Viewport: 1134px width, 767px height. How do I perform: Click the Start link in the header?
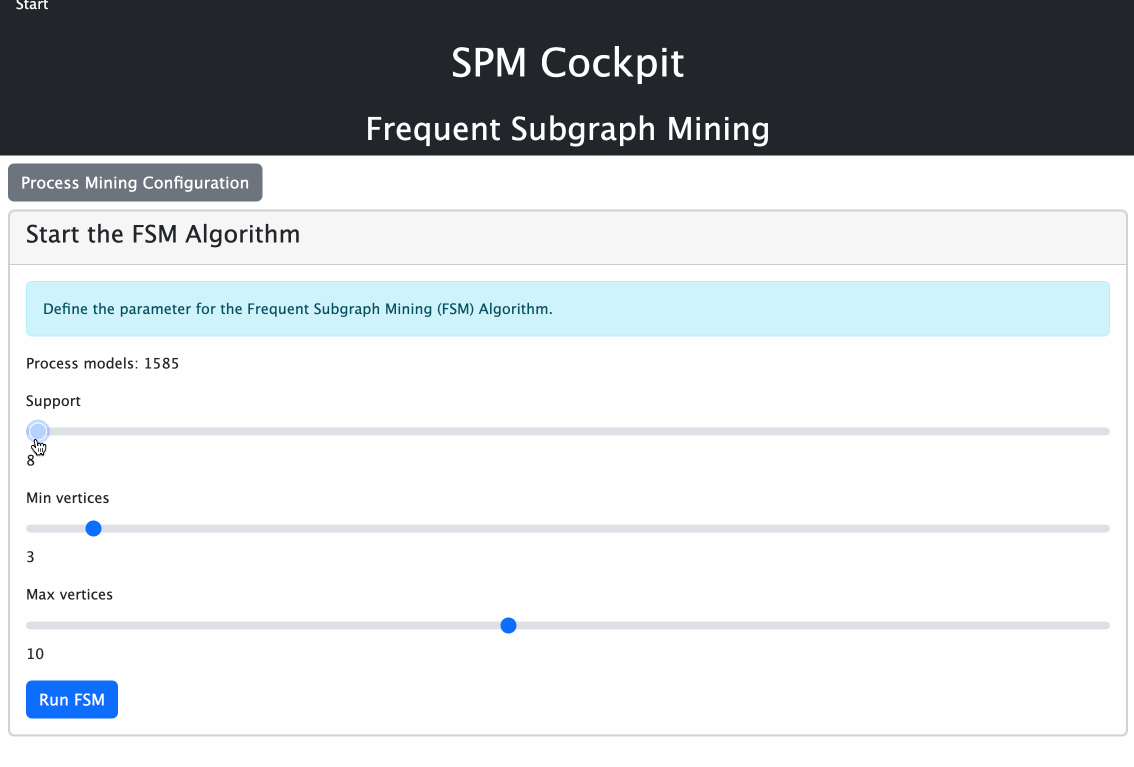click(32, 6)
